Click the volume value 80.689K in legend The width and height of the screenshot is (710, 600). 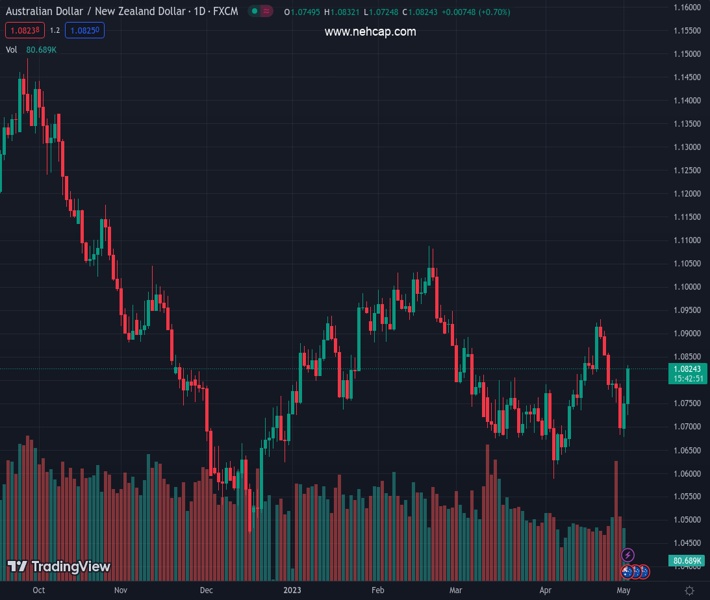(41, 50)
